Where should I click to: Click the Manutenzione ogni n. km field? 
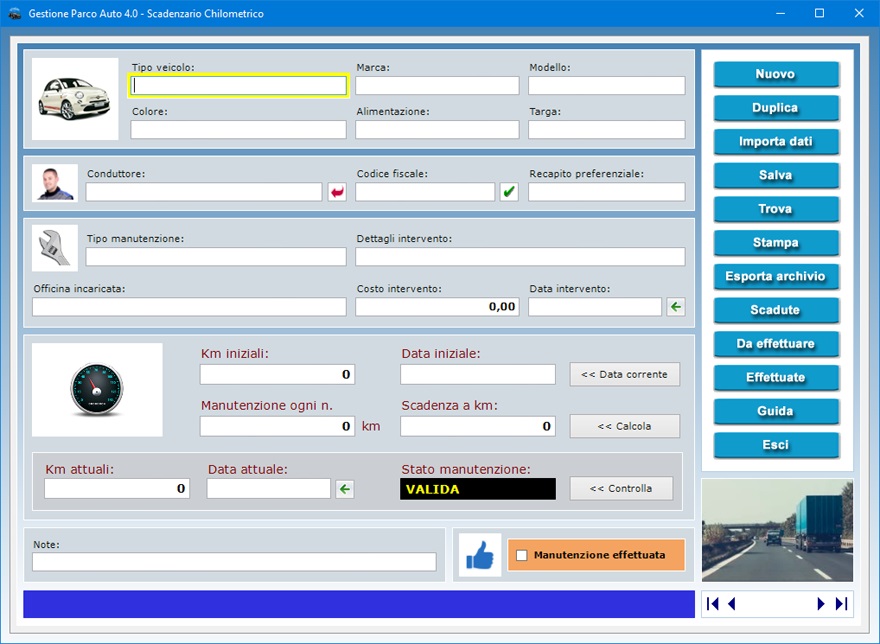(277, 426)
